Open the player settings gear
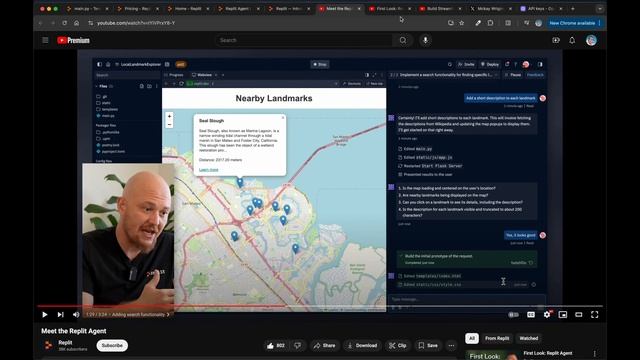 coord(547,315)
